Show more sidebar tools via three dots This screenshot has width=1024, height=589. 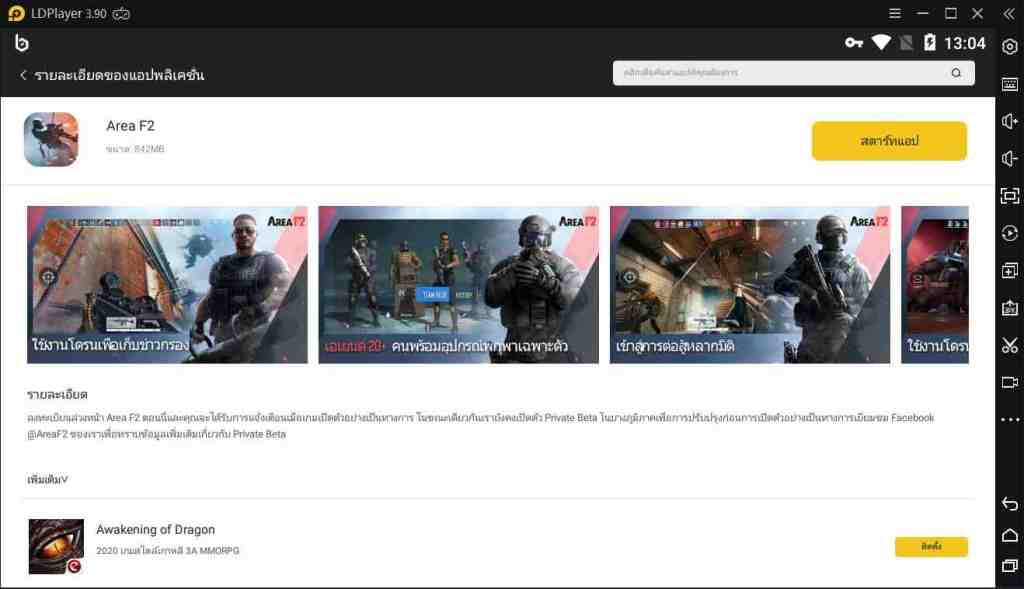(x=1010, y=420)
